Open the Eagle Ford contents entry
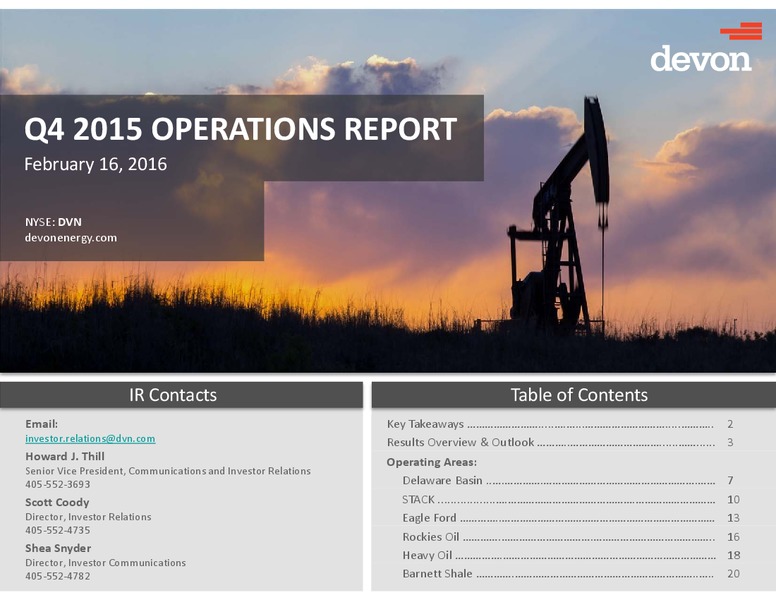This screenshot has height=600, width=776. pos(571,518)
